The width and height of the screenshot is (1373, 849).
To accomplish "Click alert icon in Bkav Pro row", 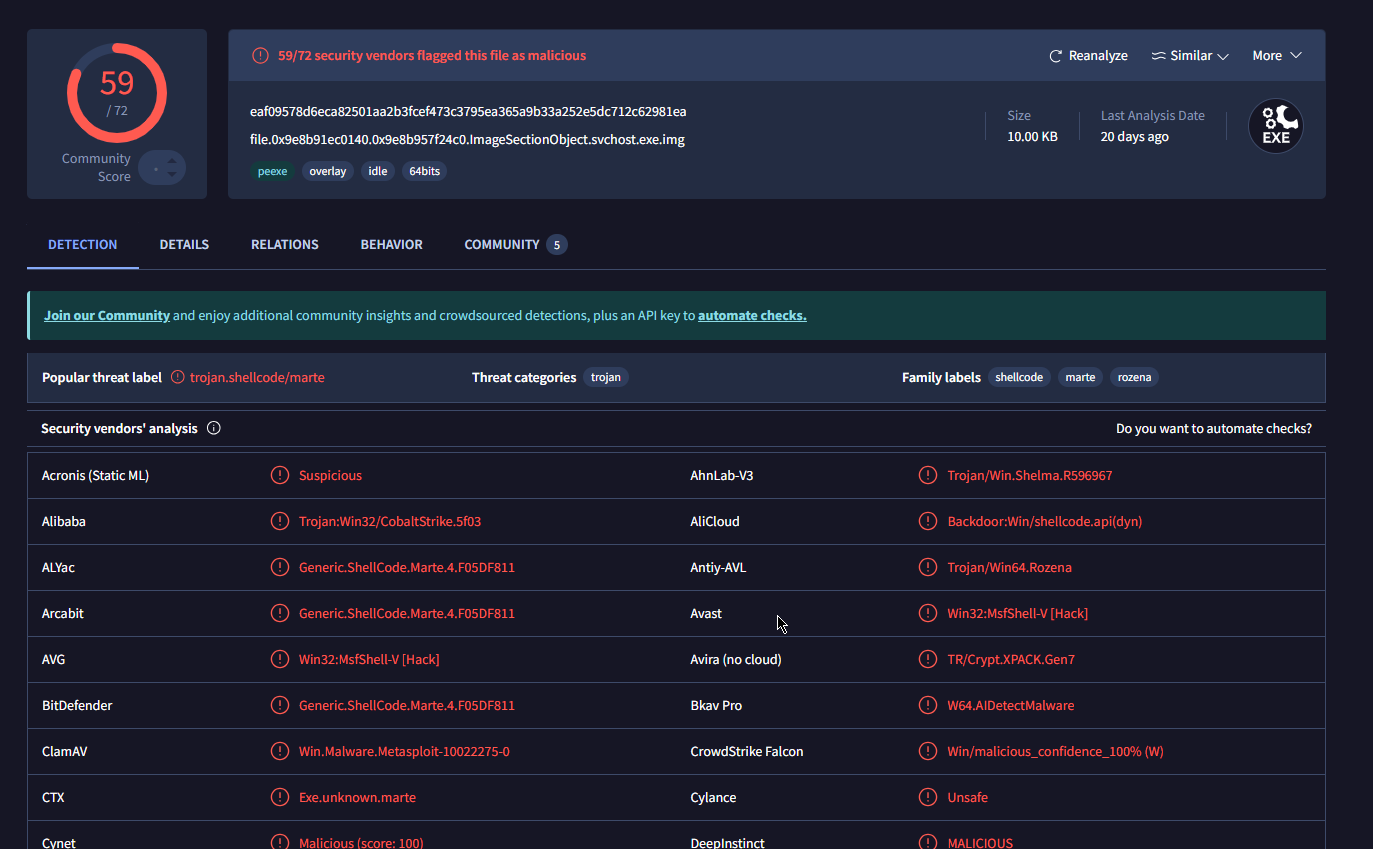I will (x=928, y=705).
